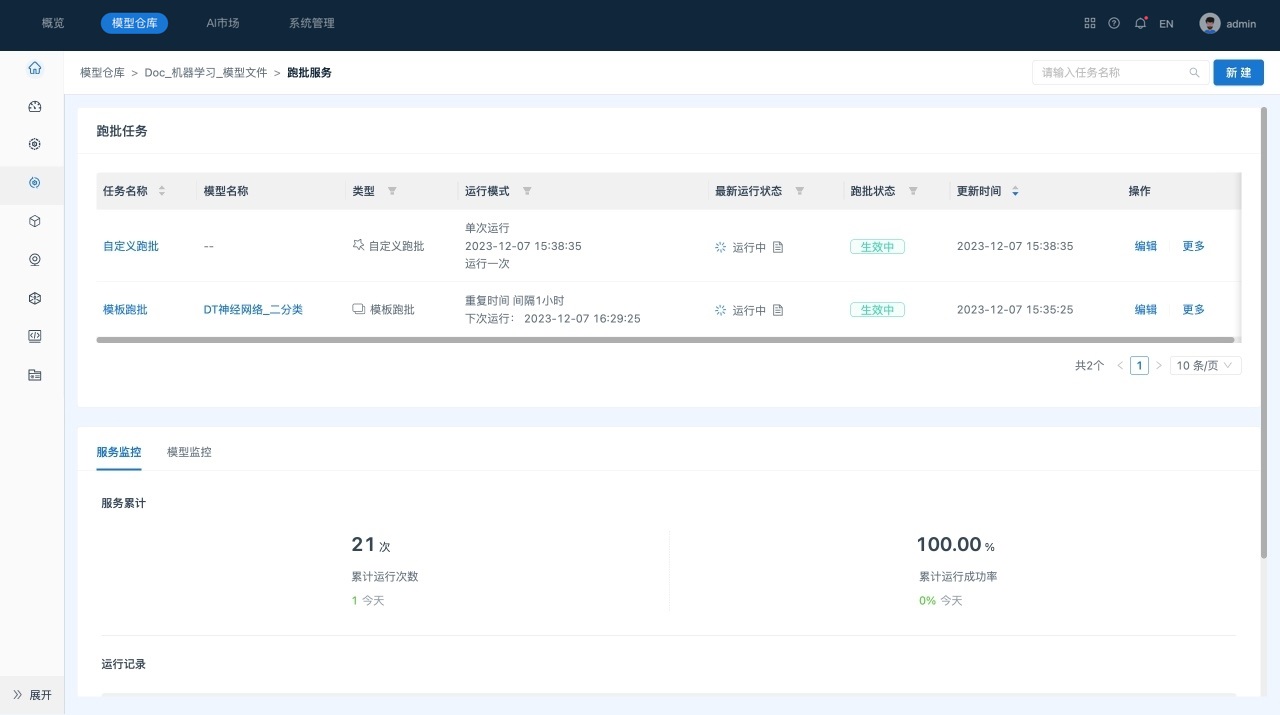The image size is (1280, 715).
Task: Open the 跑批状态 column filter
Action: [913, 191]
